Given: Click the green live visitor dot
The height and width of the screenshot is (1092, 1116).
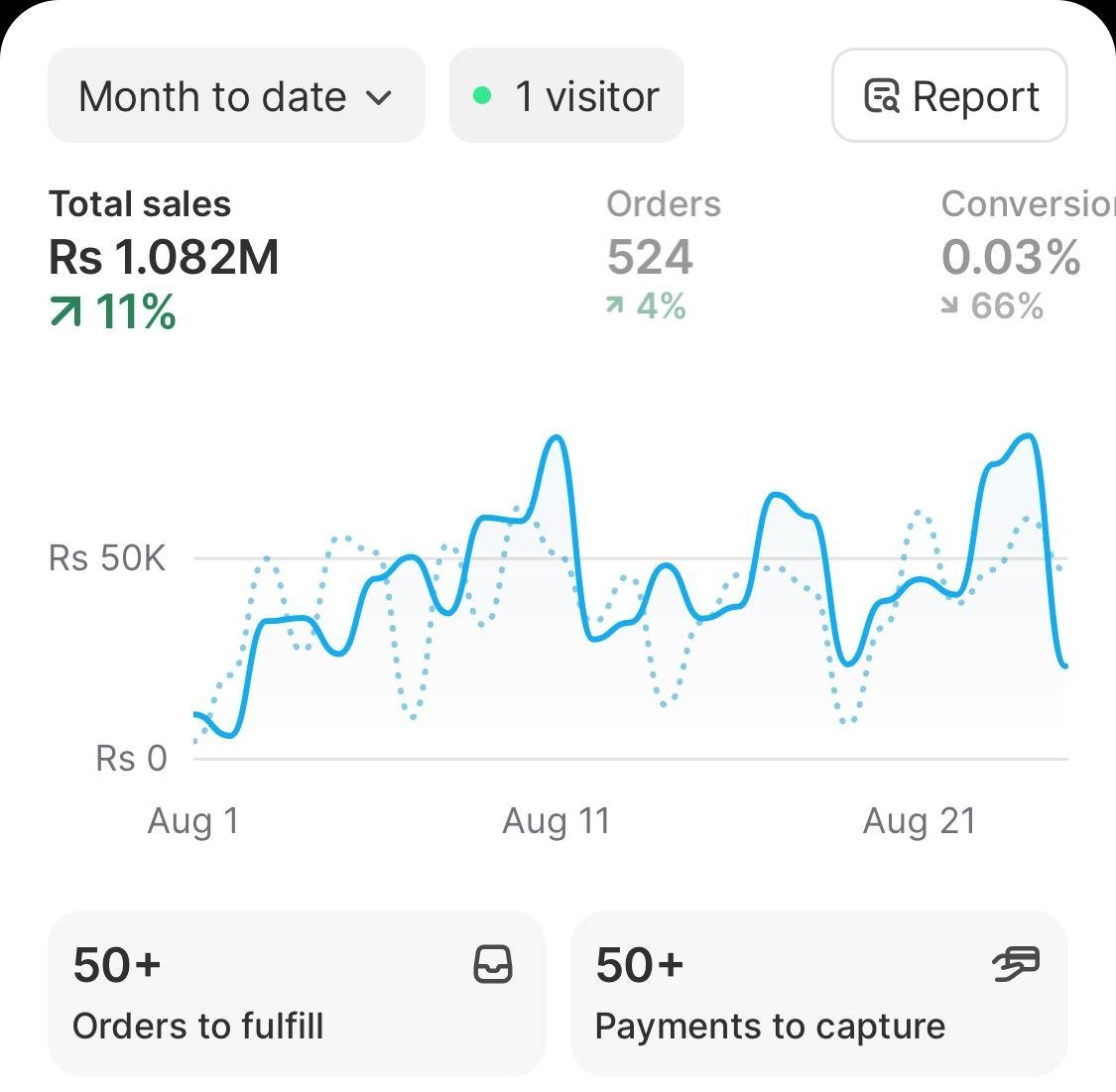Looking at the screenshot, I should (x=482, y=95).
